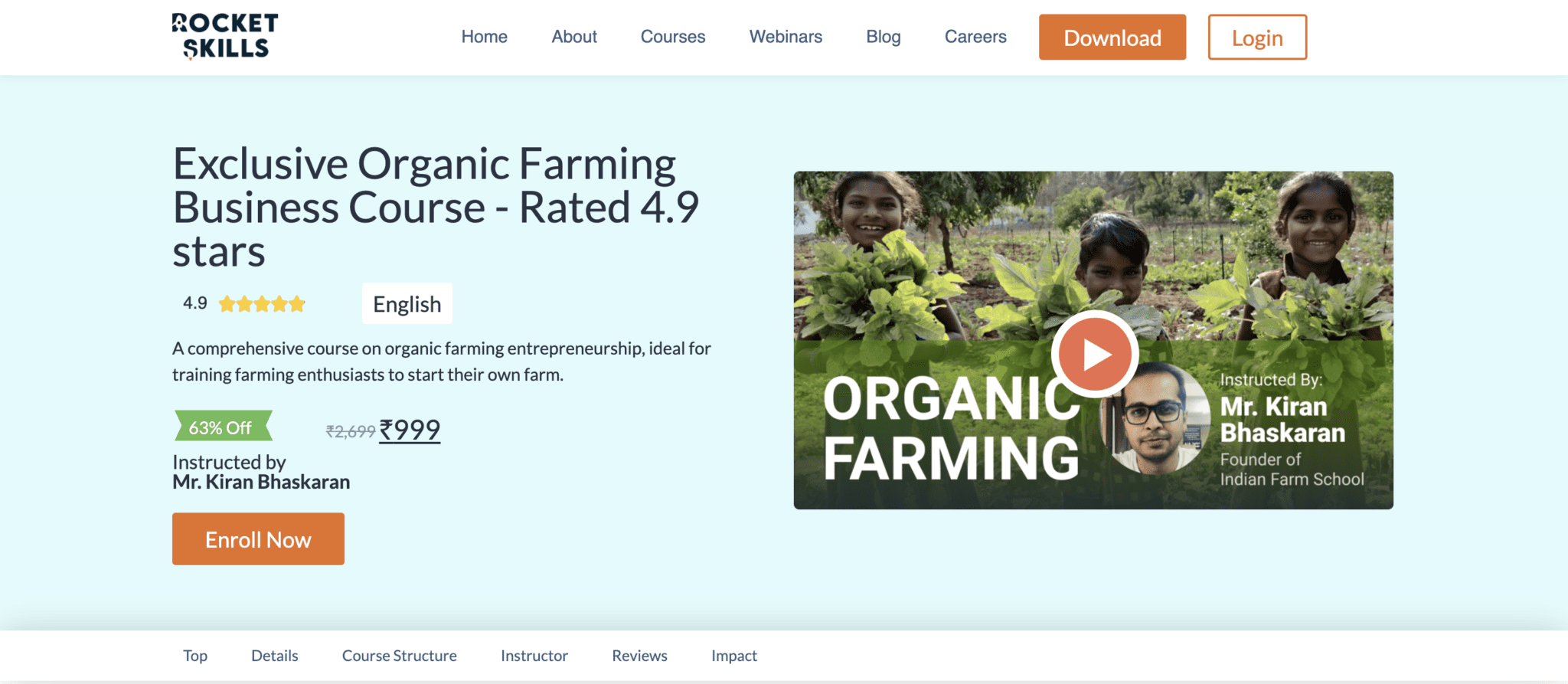
Task: Click the Enroll Now button
Action: [x=258, y=539]
